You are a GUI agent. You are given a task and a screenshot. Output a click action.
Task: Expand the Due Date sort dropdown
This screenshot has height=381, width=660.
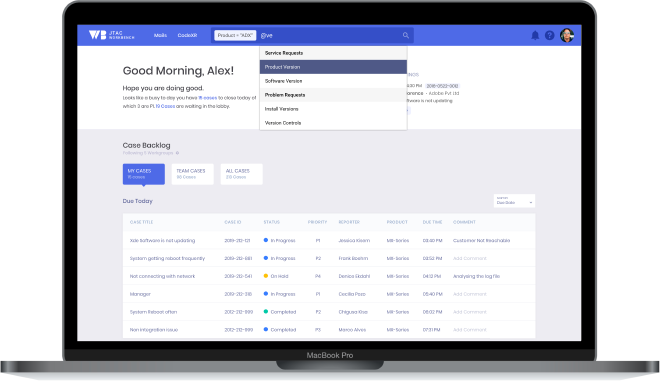(x=514, y=201)
